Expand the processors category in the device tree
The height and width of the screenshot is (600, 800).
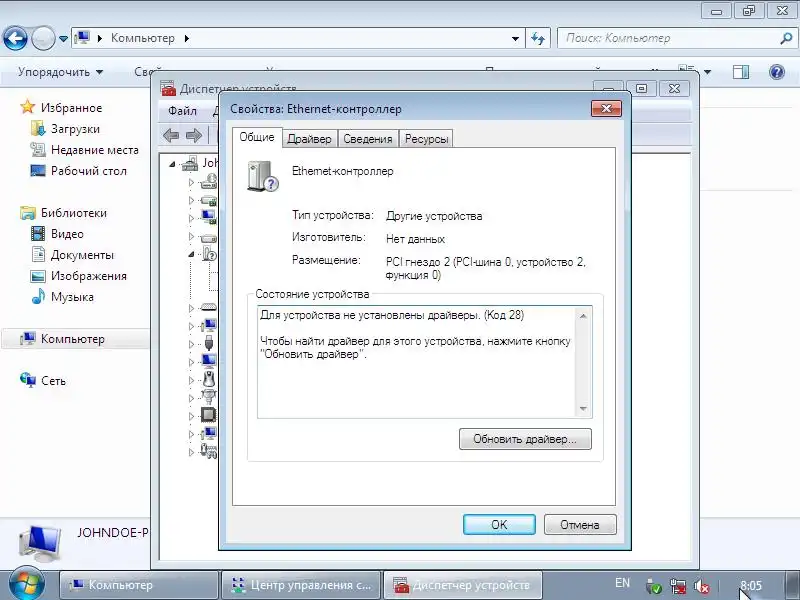coord(191,416)
